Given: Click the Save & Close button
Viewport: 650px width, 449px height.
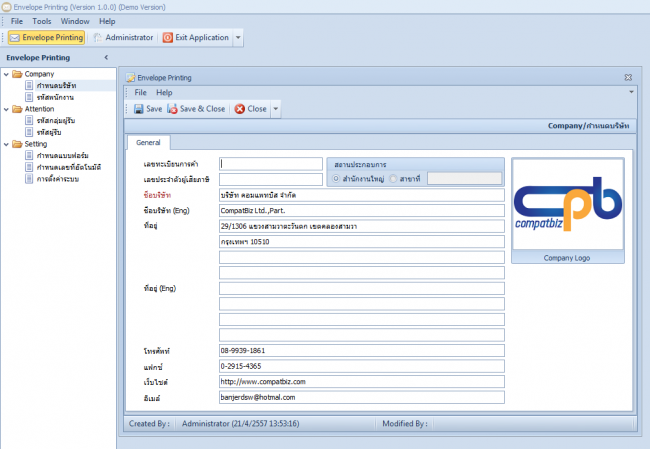Looking at the screenshot, I should [x=196, y=109].
